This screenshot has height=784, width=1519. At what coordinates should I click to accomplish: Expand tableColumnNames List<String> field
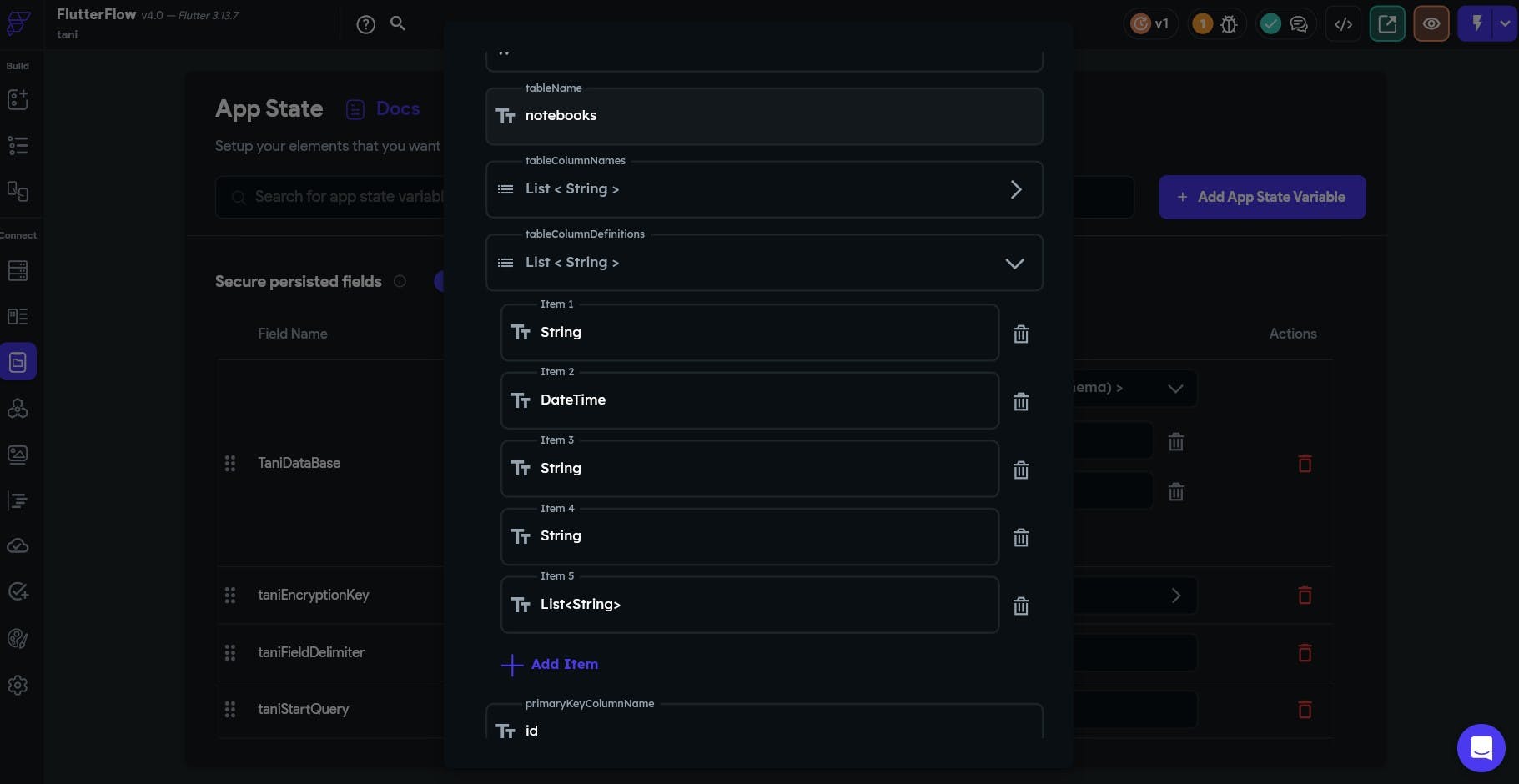1015,189
